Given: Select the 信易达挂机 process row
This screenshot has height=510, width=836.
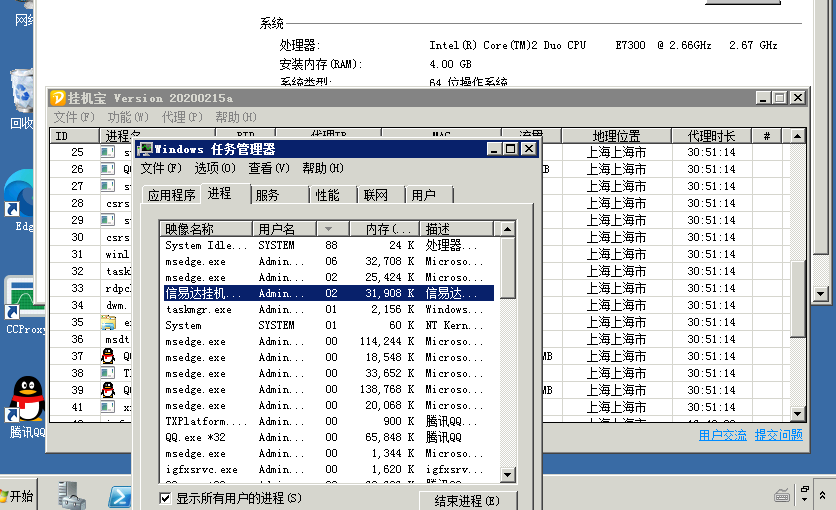Looking at the screenshot, I should click(x=328, y=293).
